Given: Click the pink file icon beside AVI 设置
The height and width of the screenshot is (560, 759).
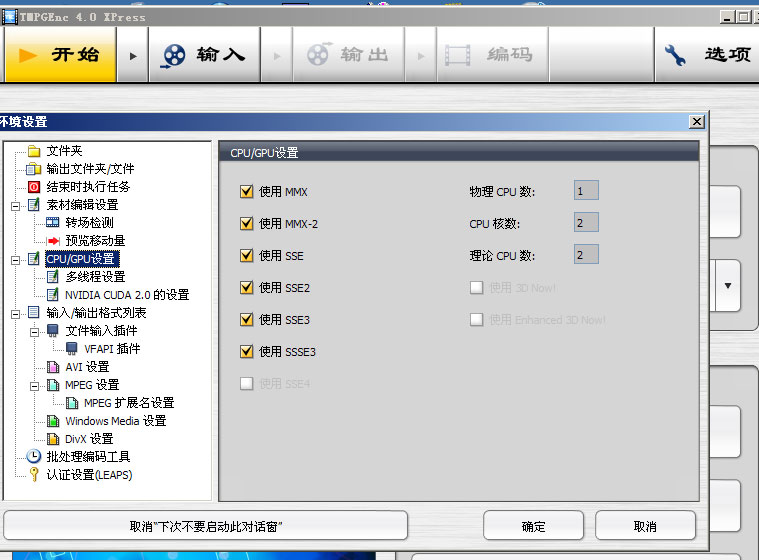Looking at the screenshot, I should 53,367.
